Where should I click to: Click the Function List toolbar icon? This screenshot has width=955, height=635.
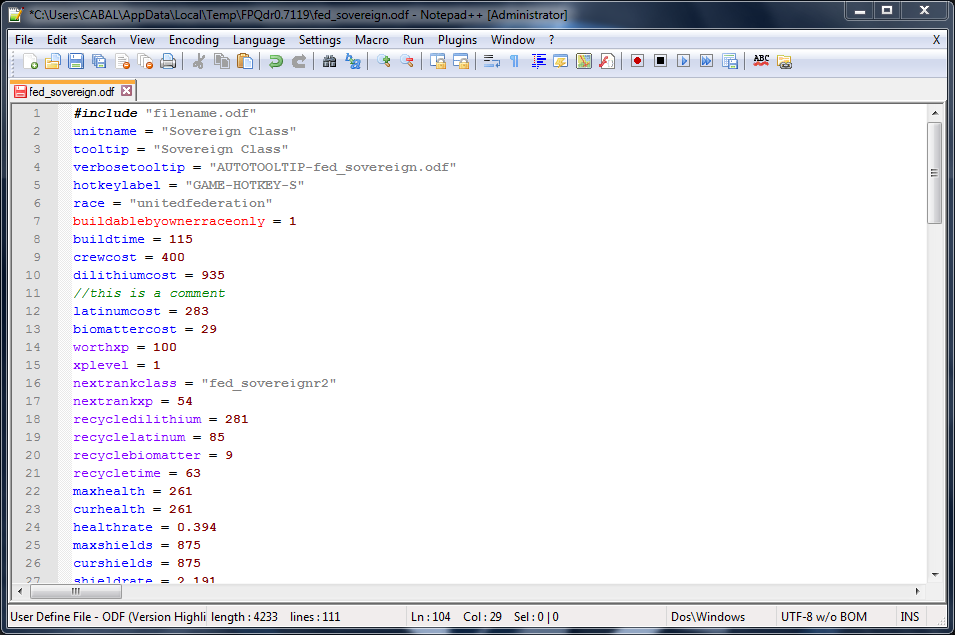(x=607, y=61)
